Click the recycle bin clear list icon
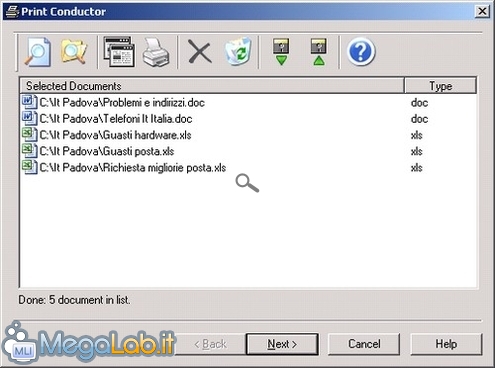 pos(238,51)
